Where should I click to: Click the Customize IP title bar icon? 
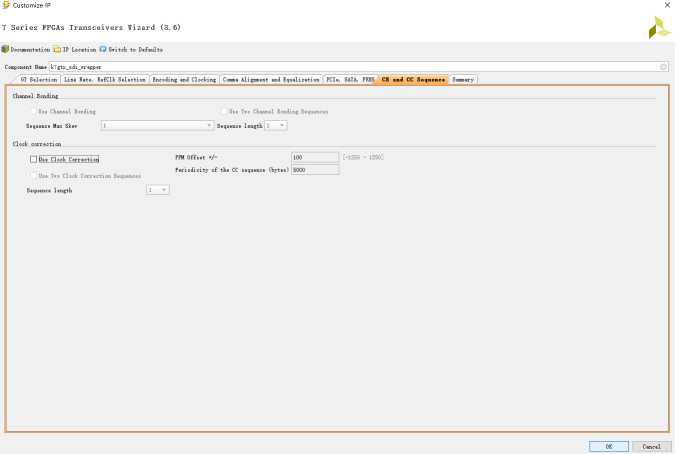(6, 5)
